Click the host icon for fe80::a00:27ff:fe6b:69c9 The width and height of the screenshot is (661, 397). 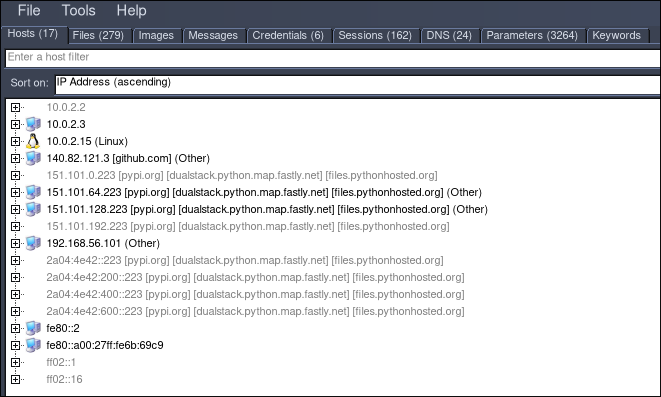33,345
